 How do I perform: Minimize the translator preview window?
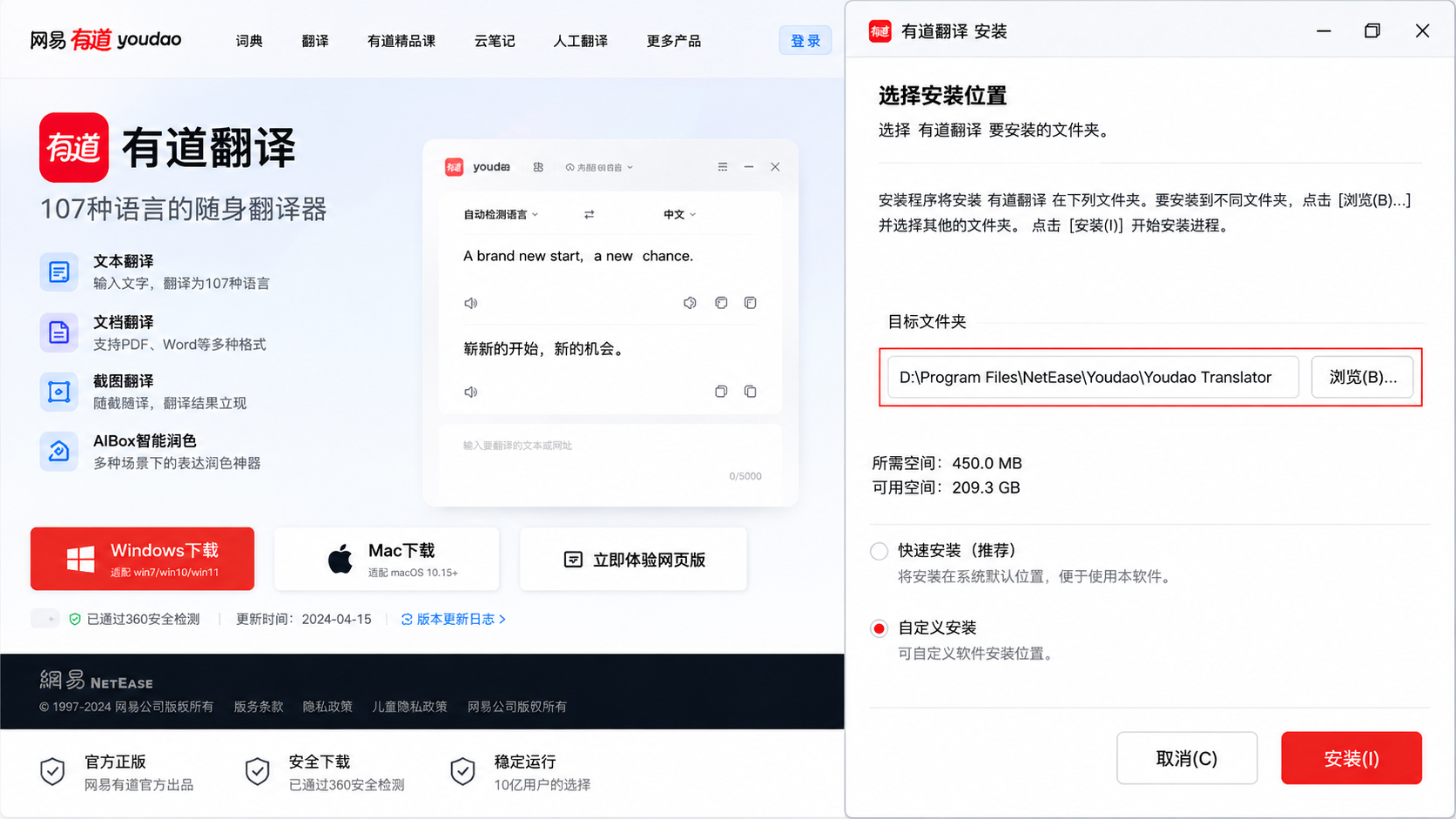click(749, 167)
